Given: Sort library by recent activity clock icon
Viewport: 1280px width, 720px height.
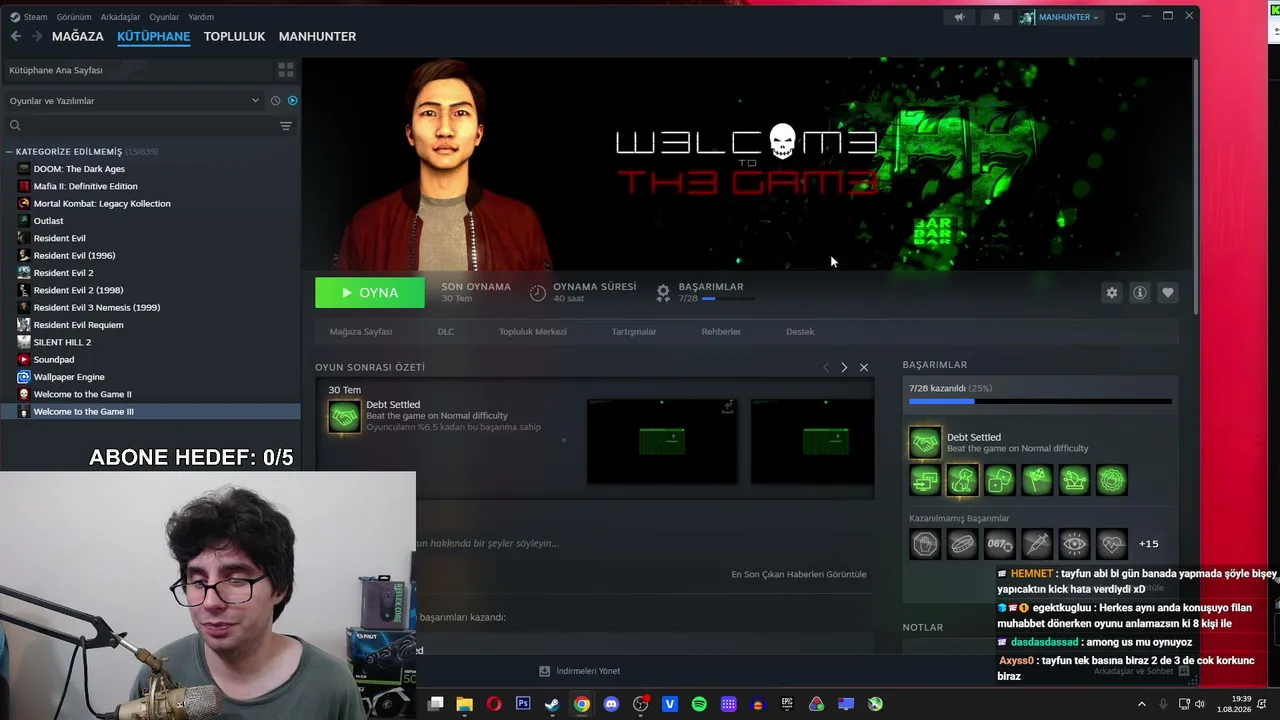Looking at the screenshot, I should pyautogui.click(x=275, y=101).
